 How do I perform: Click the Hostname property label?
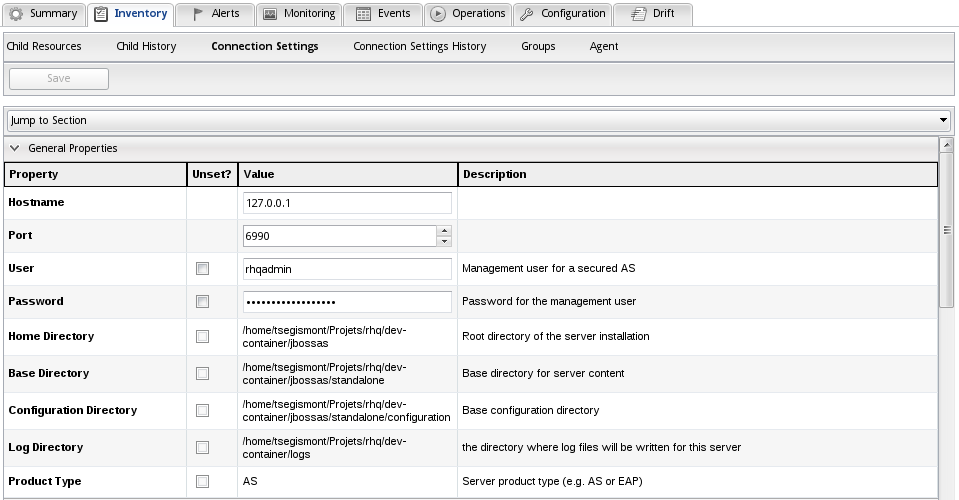(36, 202)
